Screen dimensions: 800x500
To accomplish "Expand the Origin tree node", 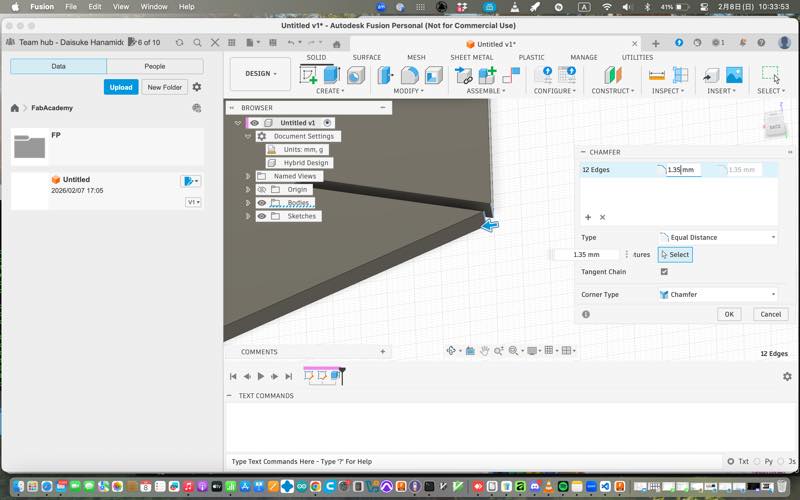I will (x=248, y=189).
